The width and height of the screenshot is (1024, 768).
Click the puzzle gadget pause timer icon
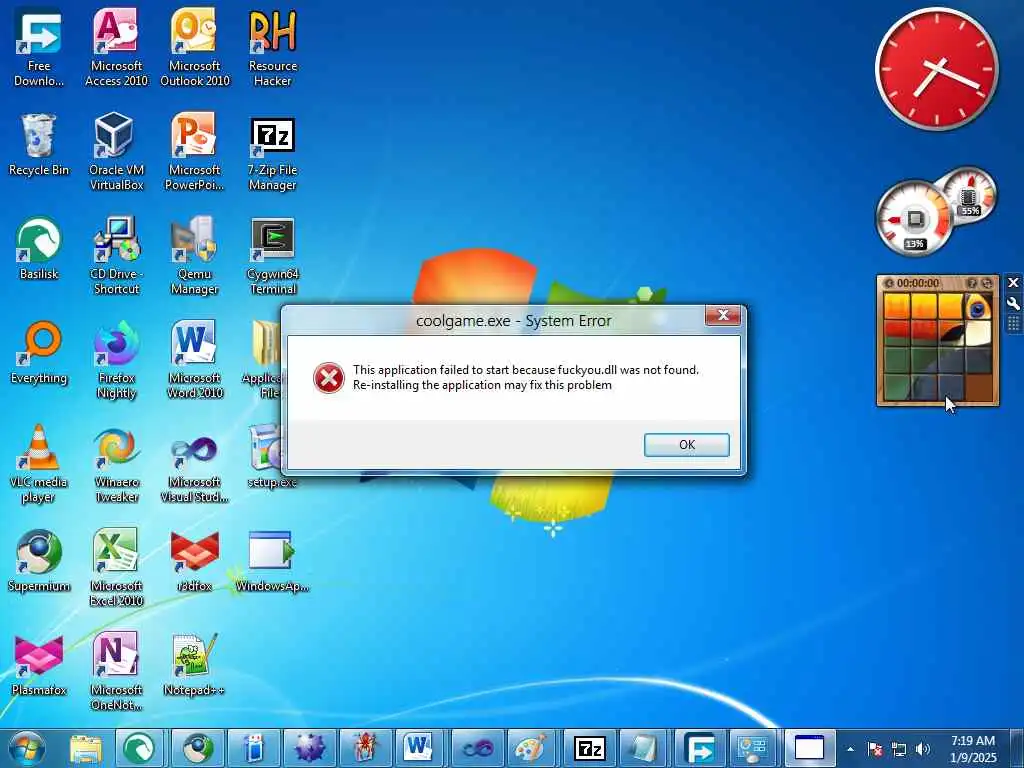(x=888, y=283)
